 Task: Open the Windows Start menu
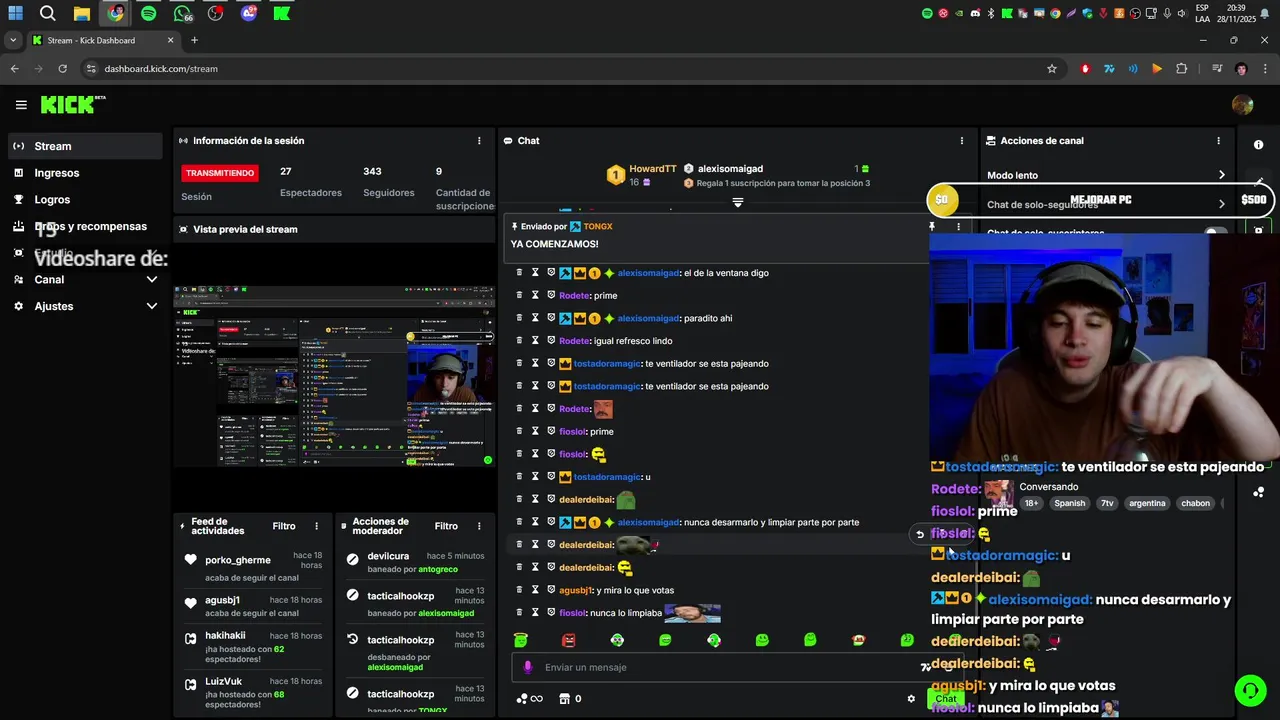[x=15, y=13]
